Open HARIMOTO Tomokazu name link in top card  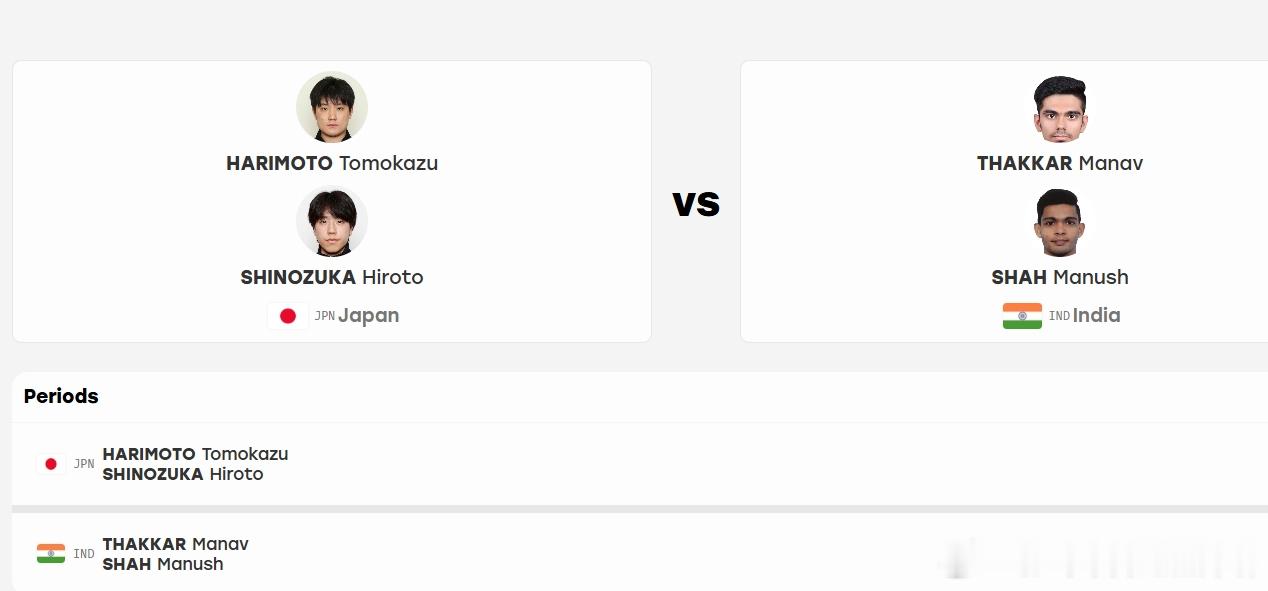point(332,163)
